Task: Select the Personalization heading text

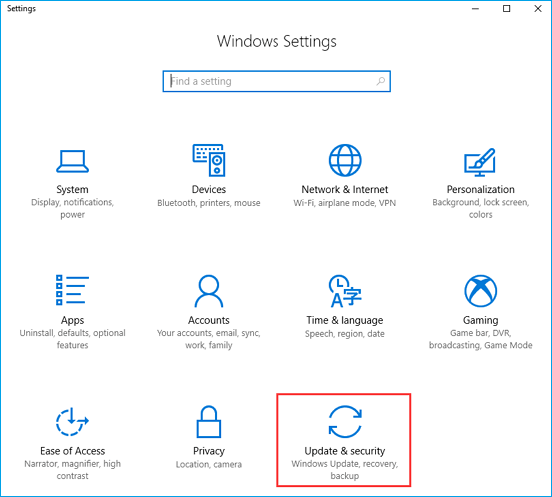Action: pos(481,189)
